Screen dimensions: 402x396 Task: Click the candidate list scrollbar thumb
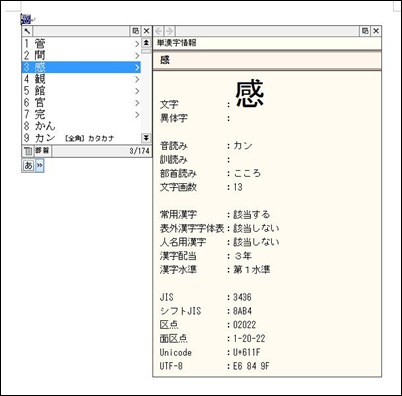coord(146,51)
